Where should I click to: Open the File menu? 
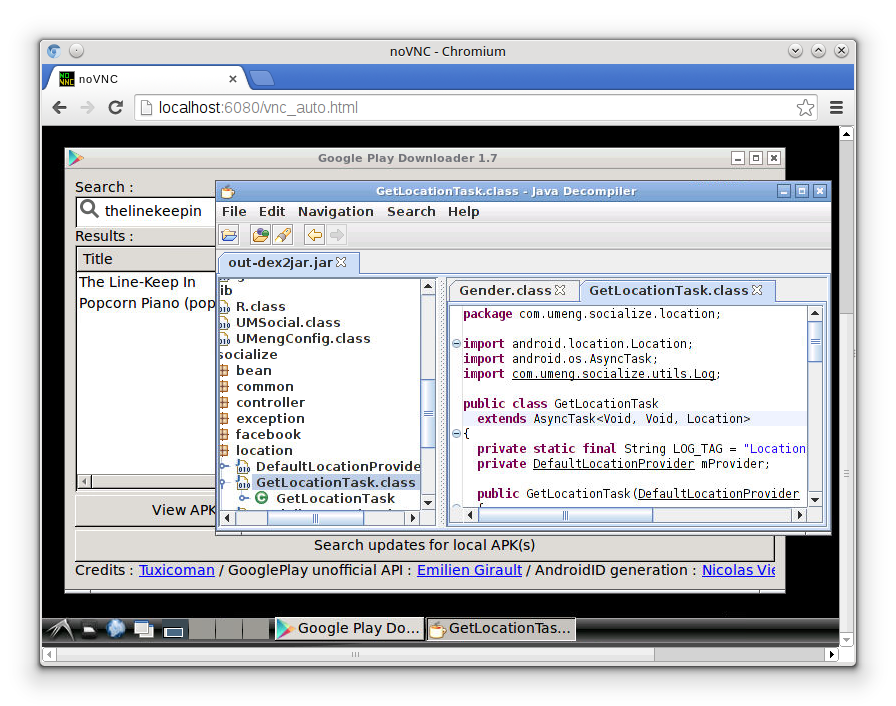234,211
